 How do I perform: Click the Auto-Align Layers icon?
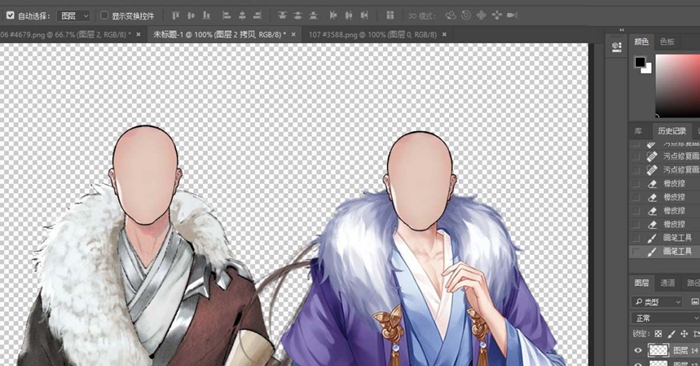click(x=390, y=16)
